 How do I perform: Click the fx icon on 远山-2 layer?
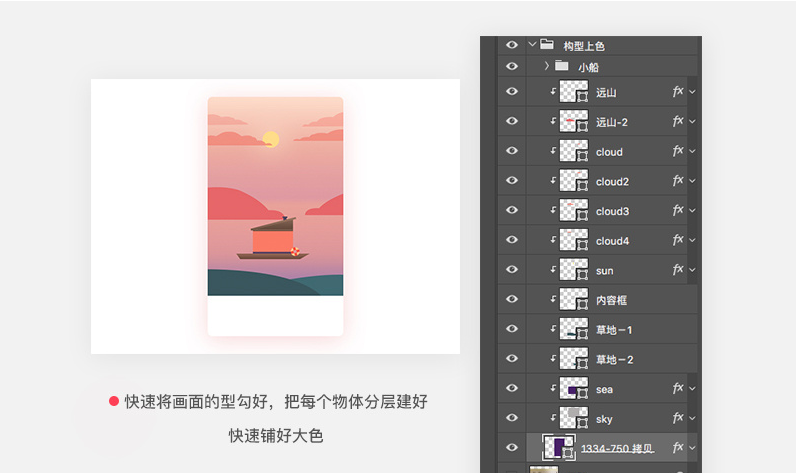[678, 121]
